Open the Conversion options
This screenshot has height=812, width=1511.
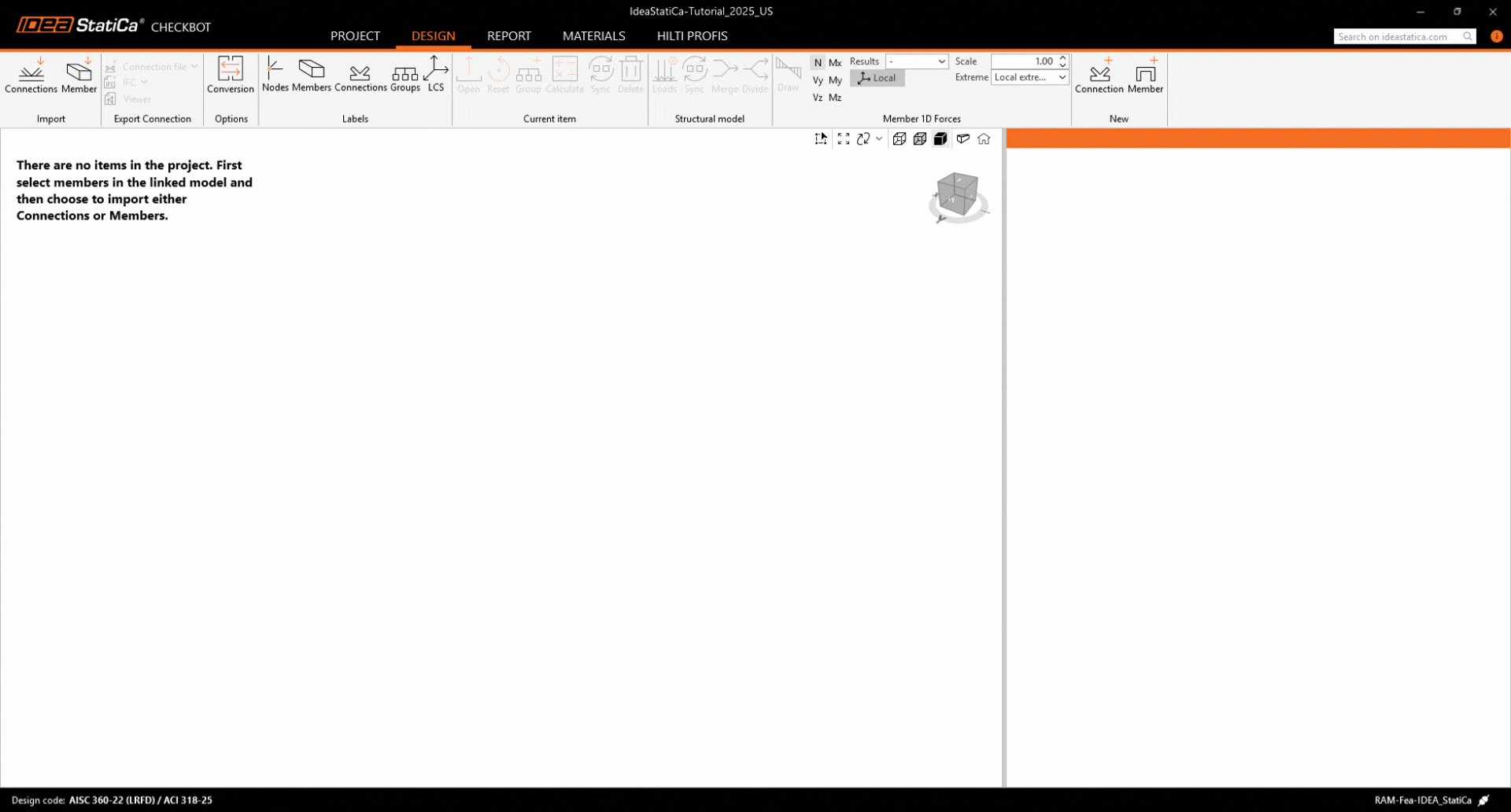click(x=230, y=76)
